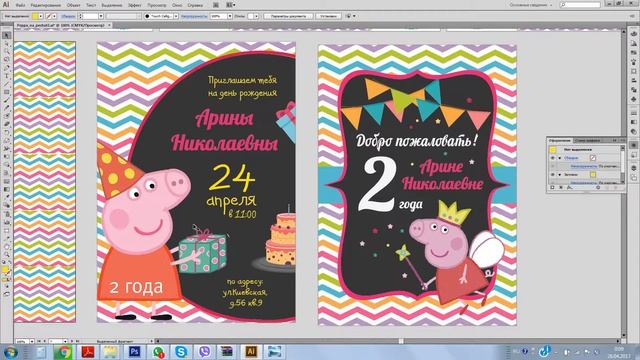
Task: Select the Paintbrush tool
Action: 7,100
